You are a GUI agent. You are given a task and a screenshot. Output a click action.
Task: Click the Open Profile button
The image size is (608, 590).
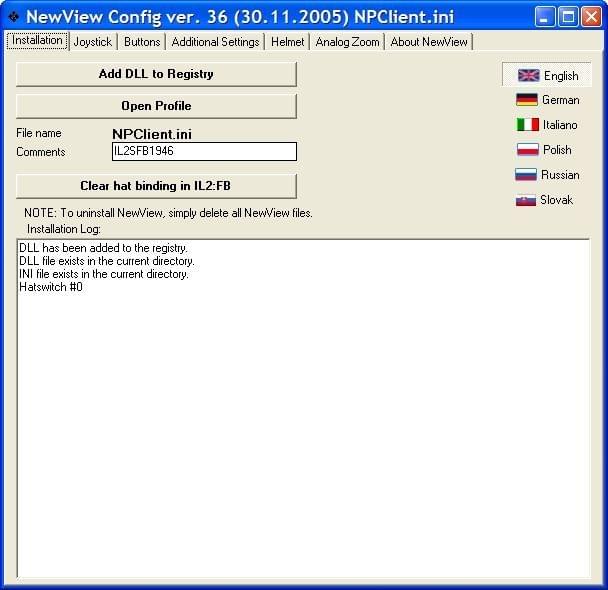point(156,106)
